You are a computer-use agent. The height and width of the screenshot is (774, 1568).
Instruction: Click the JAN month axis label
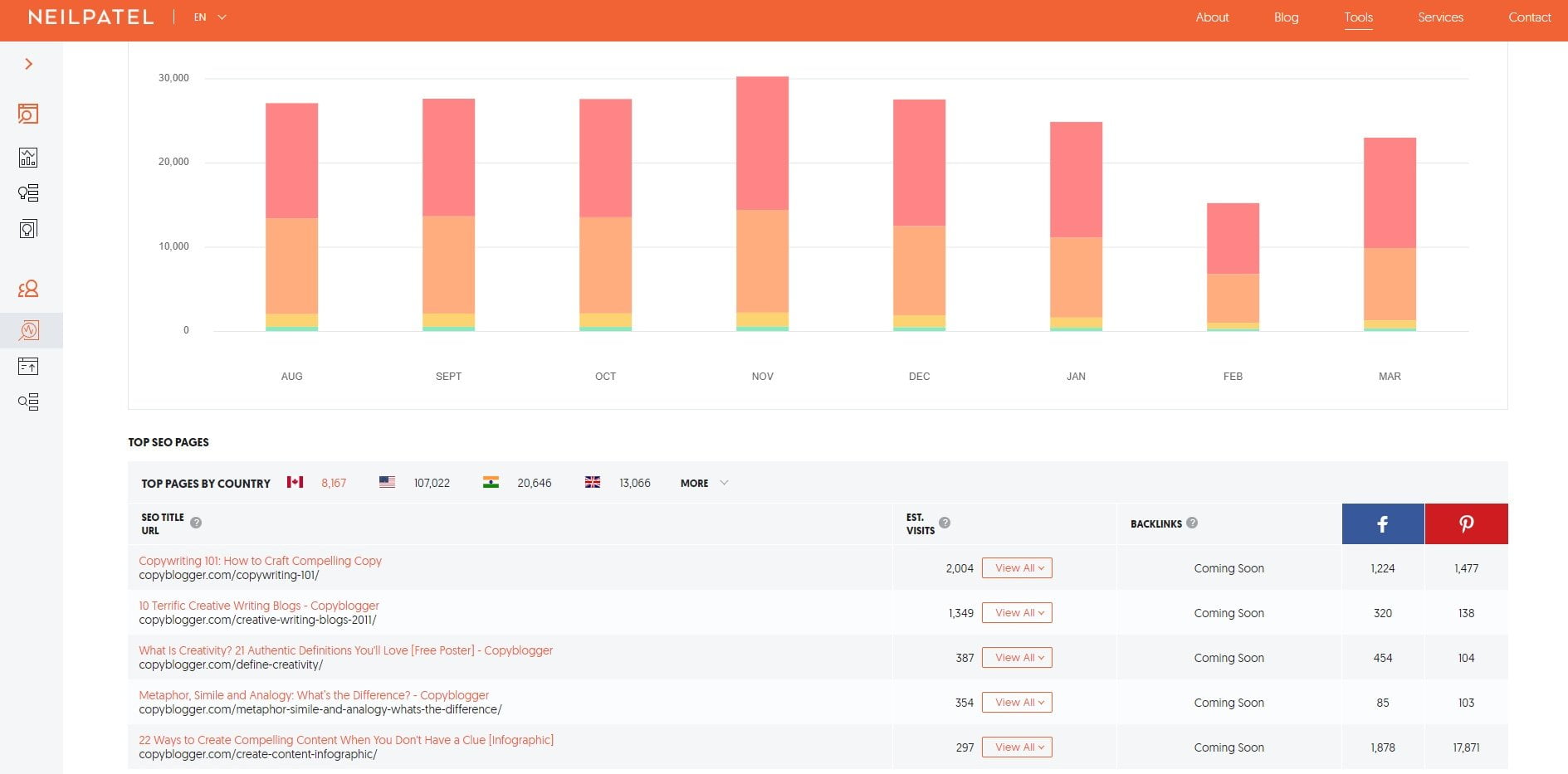click(1076, 377)
